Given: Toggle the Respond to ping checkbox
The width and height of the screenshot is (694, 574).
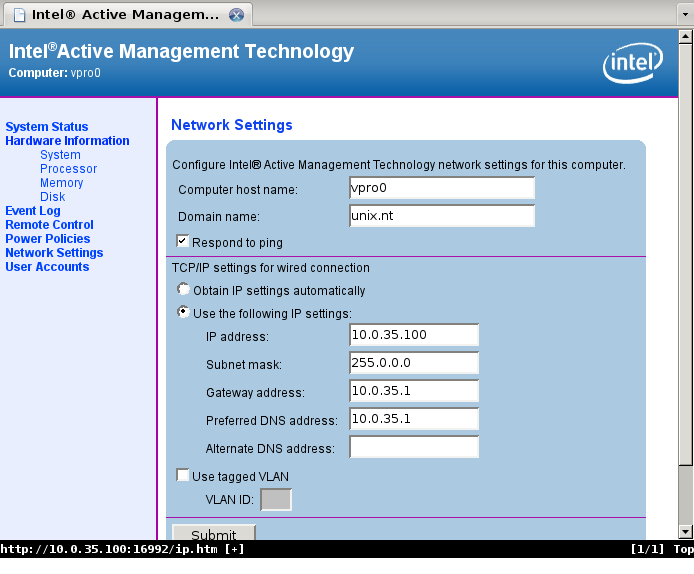Looking at the screenshot, I should [x=182, y=241].
